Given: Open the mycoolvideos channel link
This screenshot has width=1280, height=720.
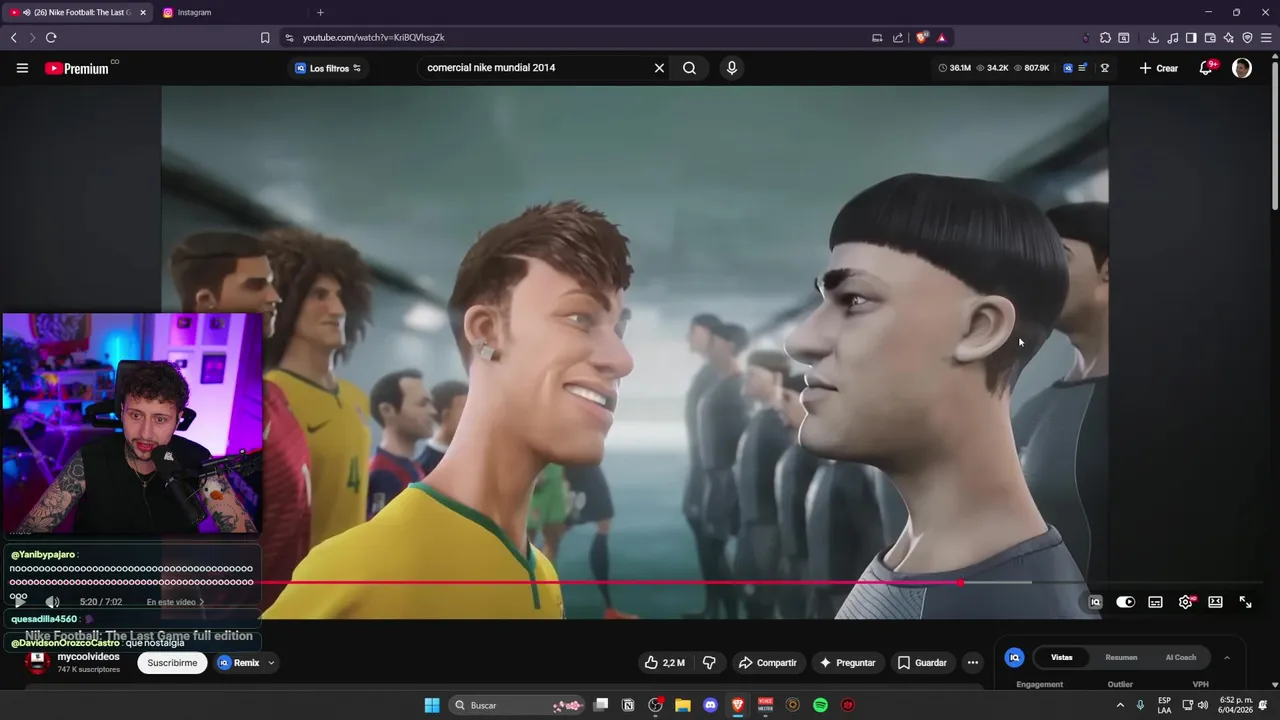Looking at the screenshot, I should pyautogui.click(x=88, y=657).
